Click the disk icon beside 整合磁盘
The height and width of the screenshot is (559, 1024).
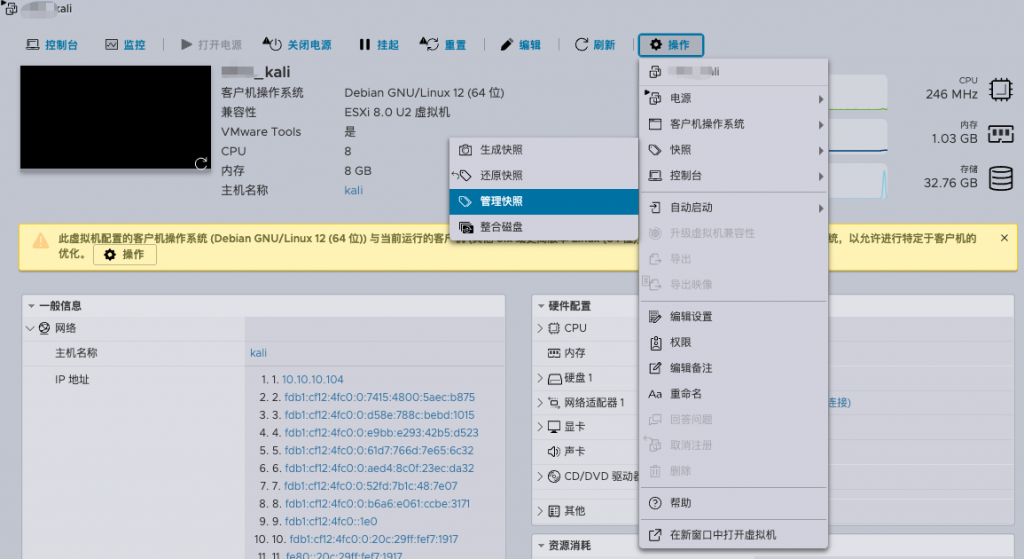(x=466, y=227)
